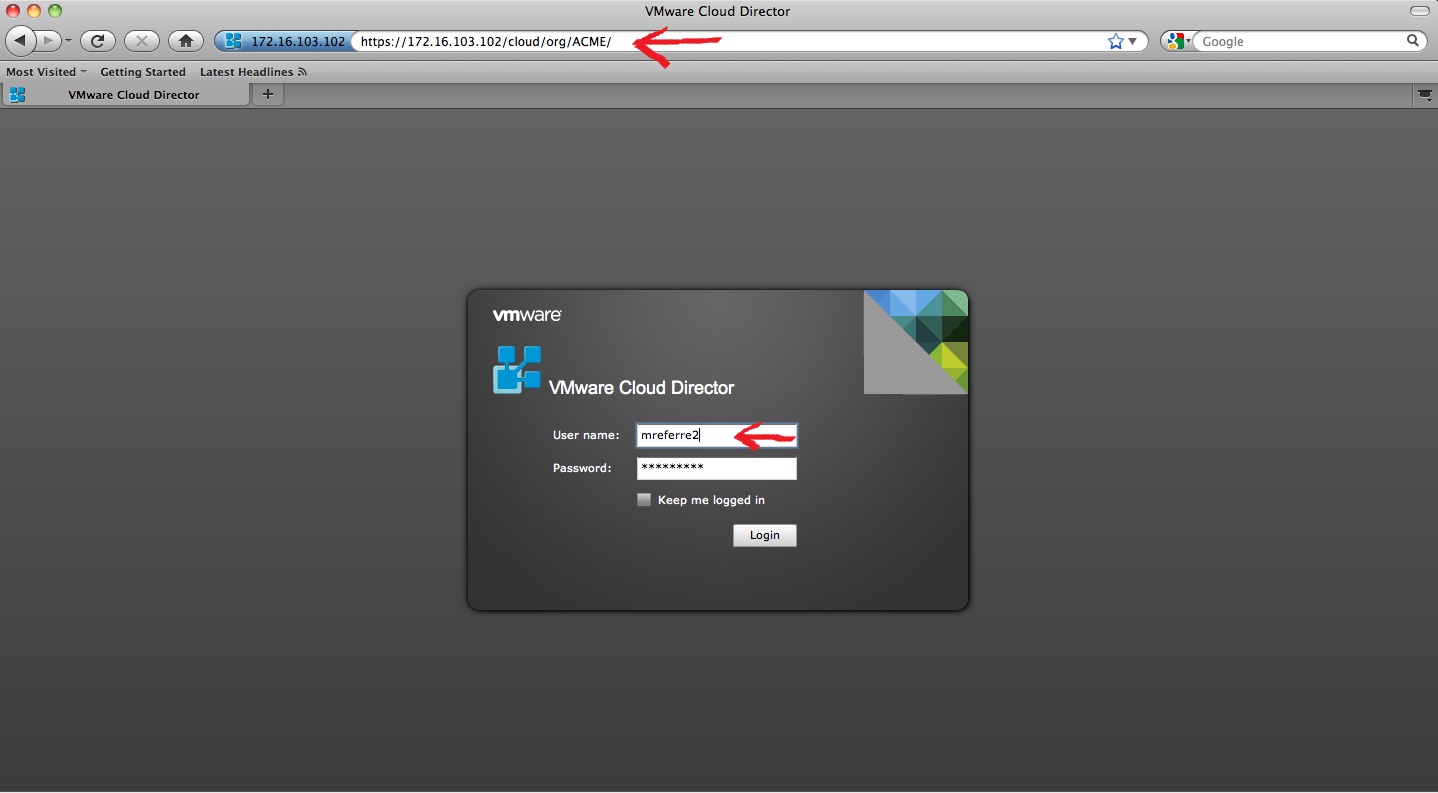Open the browser Home page
Image resolution: width=1438 pixels, height=793 pixels.
pyautogui.click(x=186, y=41)
